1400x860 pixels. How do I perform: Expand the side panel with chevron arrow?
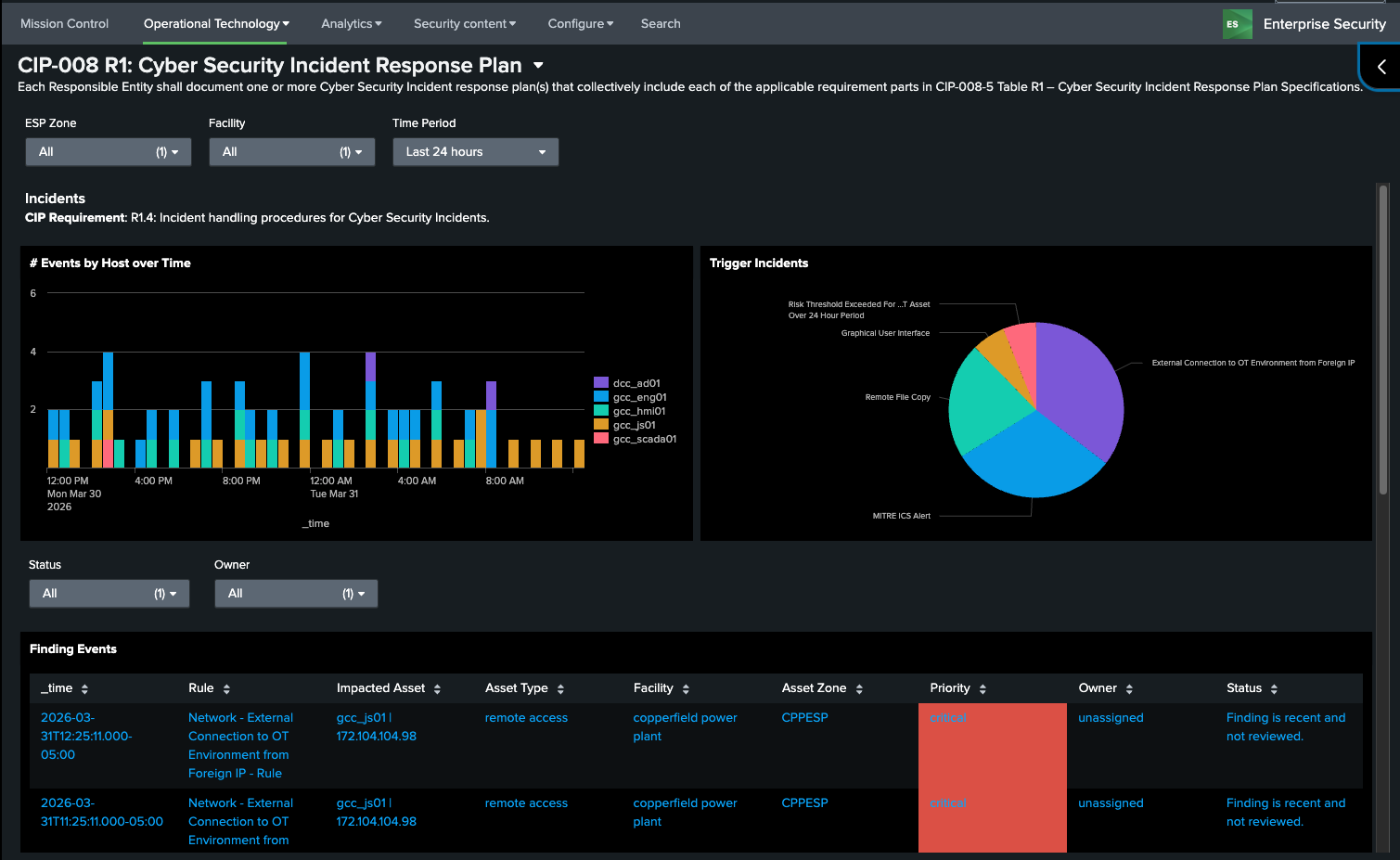pyautogui.click(x=1381, y=67)
